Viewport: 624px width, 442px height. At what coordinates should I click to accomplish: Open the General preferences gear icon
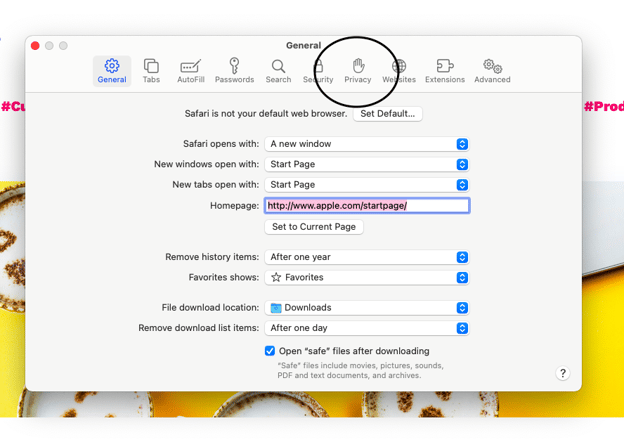(x=112, y=71)
